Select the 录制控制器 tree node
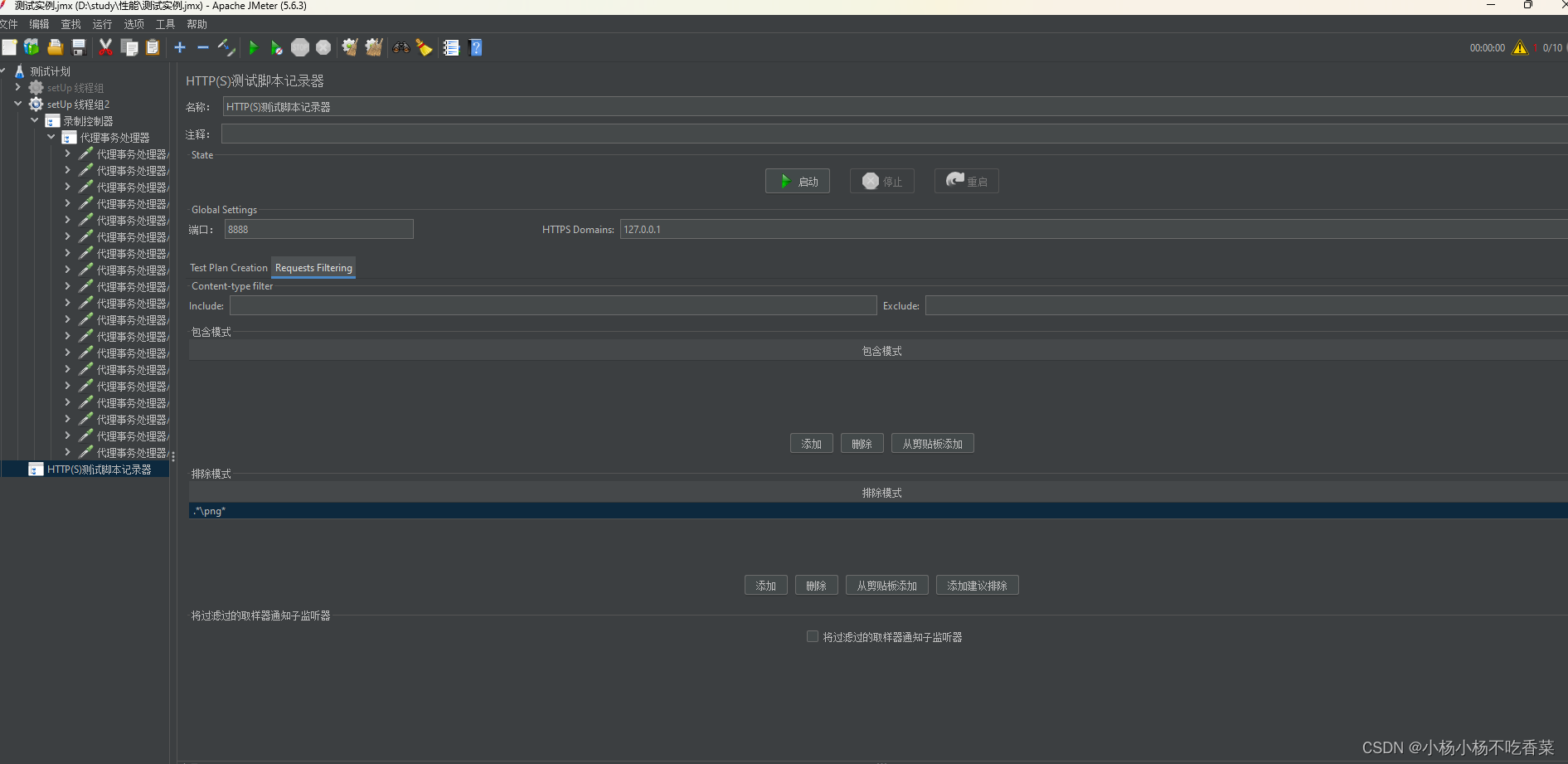Image resolution: width=1568 pixels, height=764 pixels. [88, 121]
